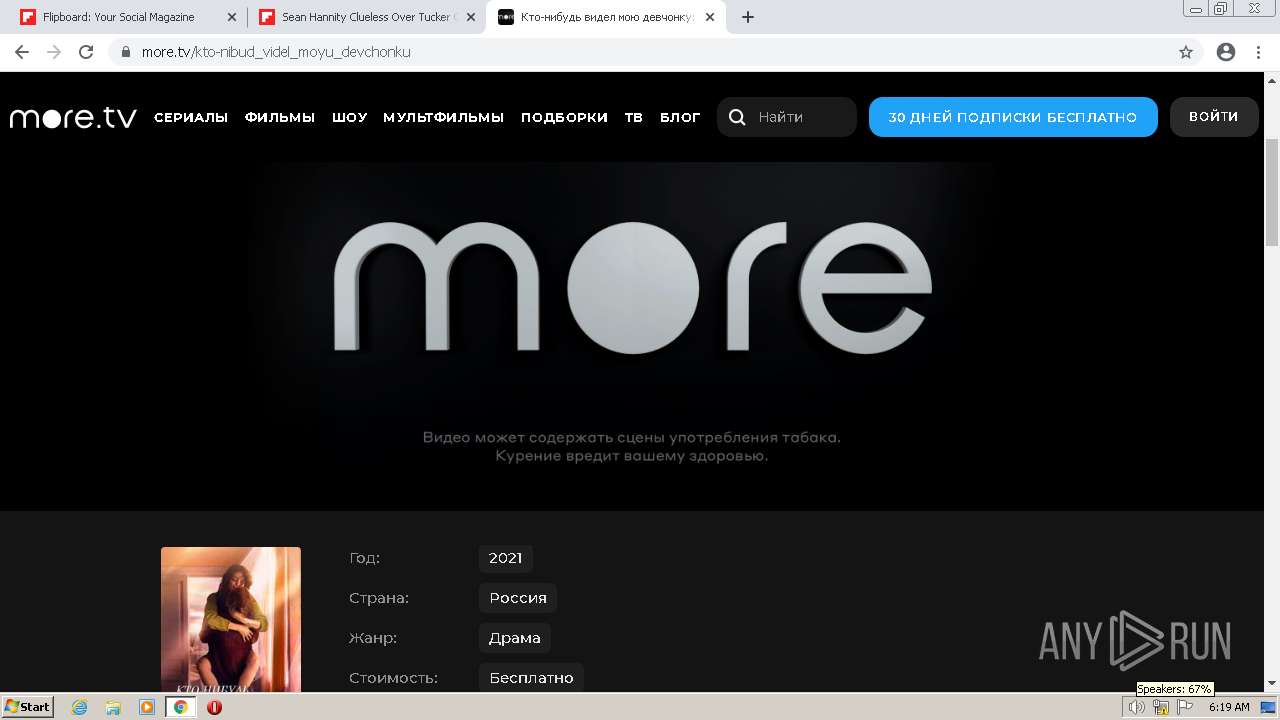
Task: Click the address bar URL
Action: point(276,52)
